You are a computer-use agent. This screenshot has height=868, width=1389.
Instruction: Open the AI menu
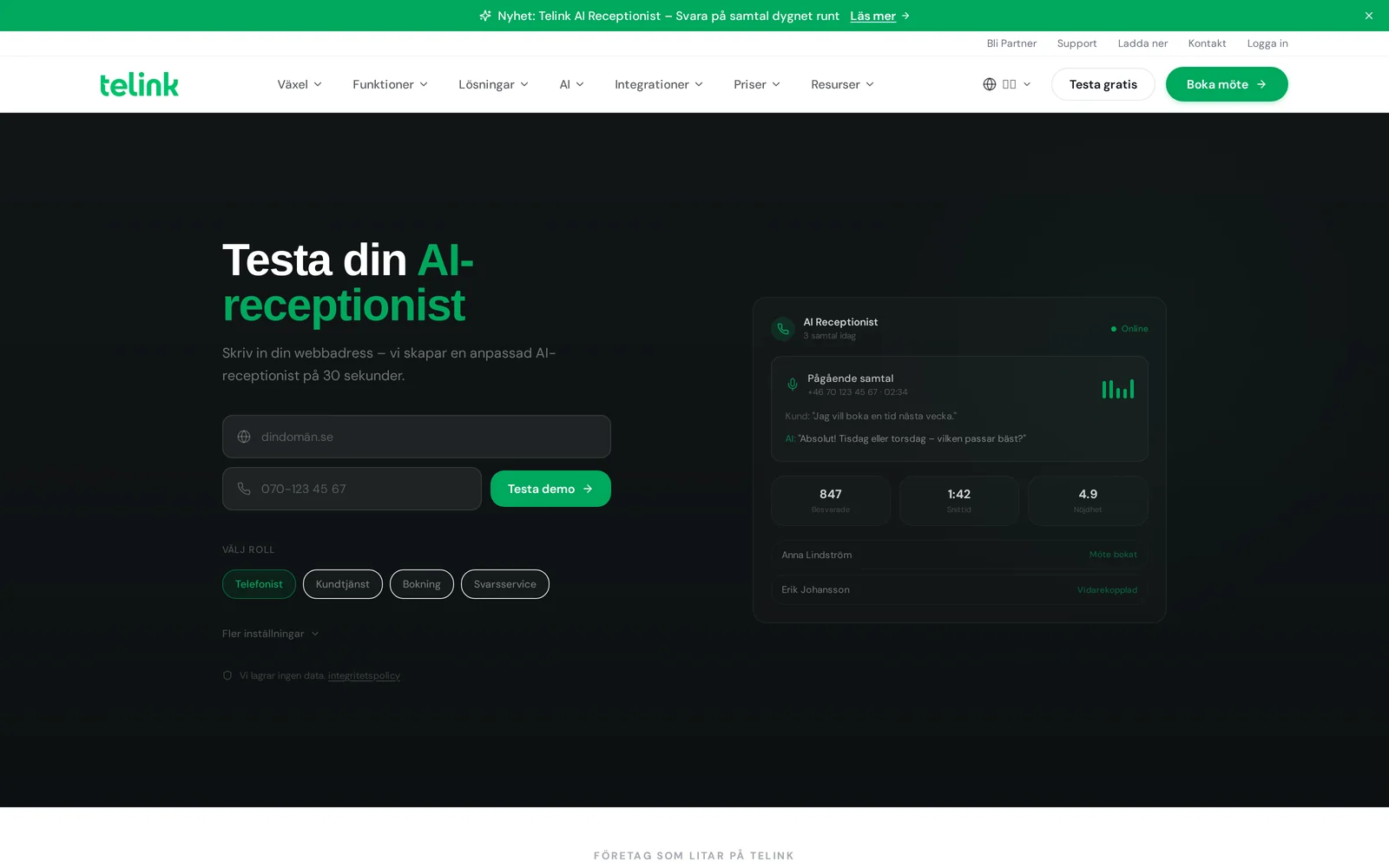click(571, 84)
